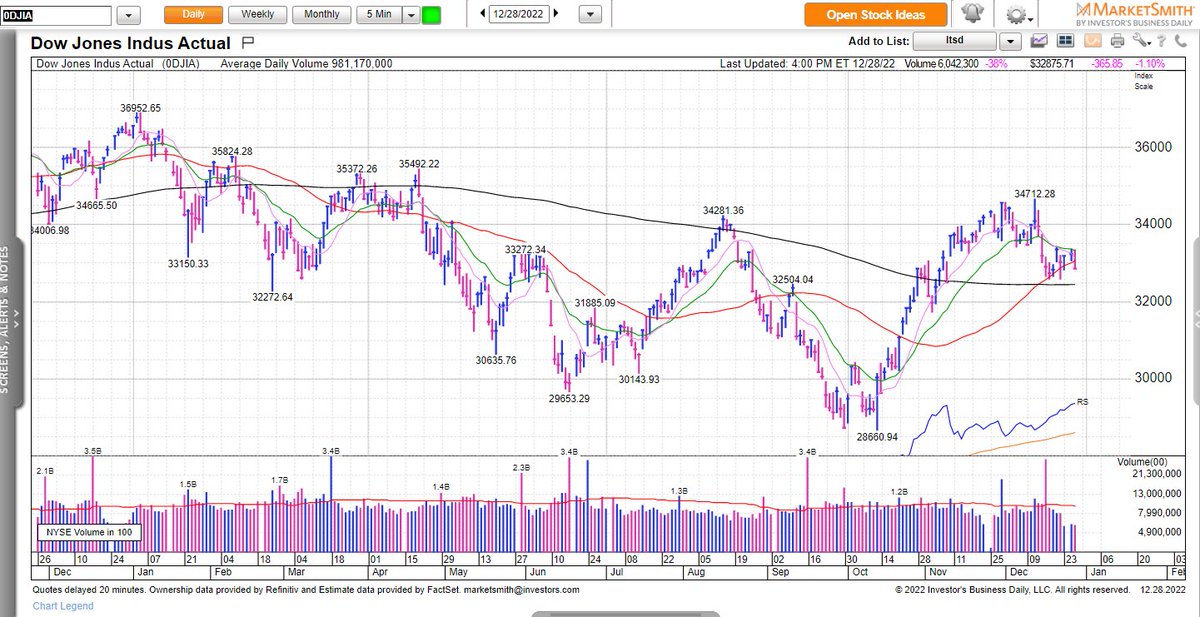
Task: Toggle the green real-time indicator
Action: point(431,15)
